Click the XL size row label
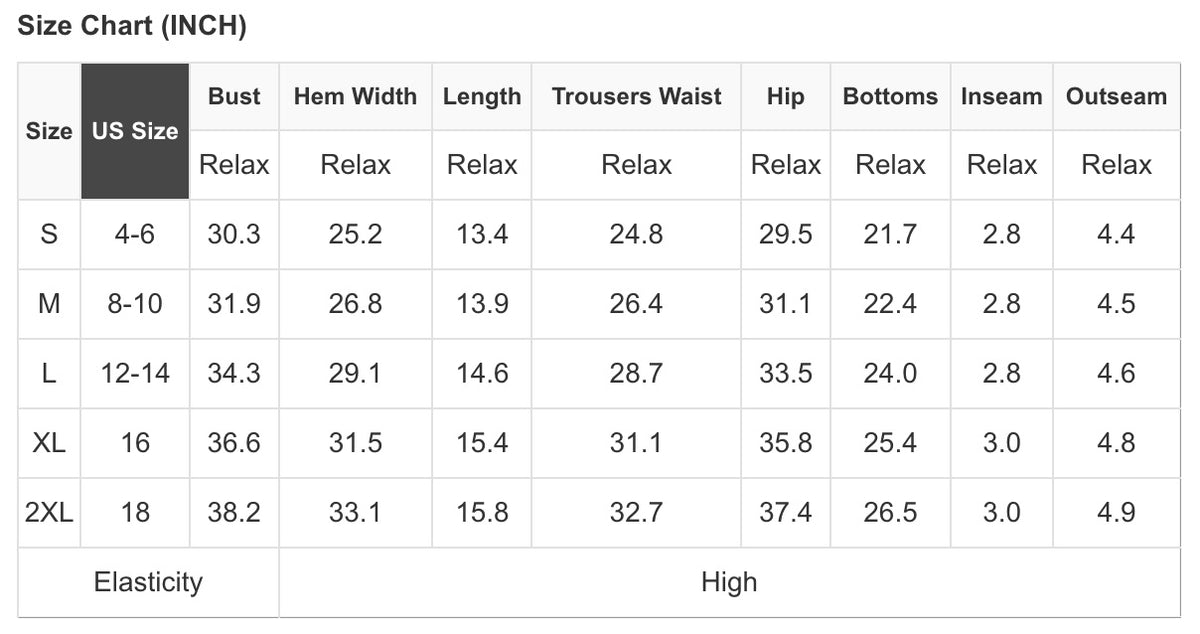This screenshot has height=634, width=1200. pyautogui.click(x=49, y=443)
